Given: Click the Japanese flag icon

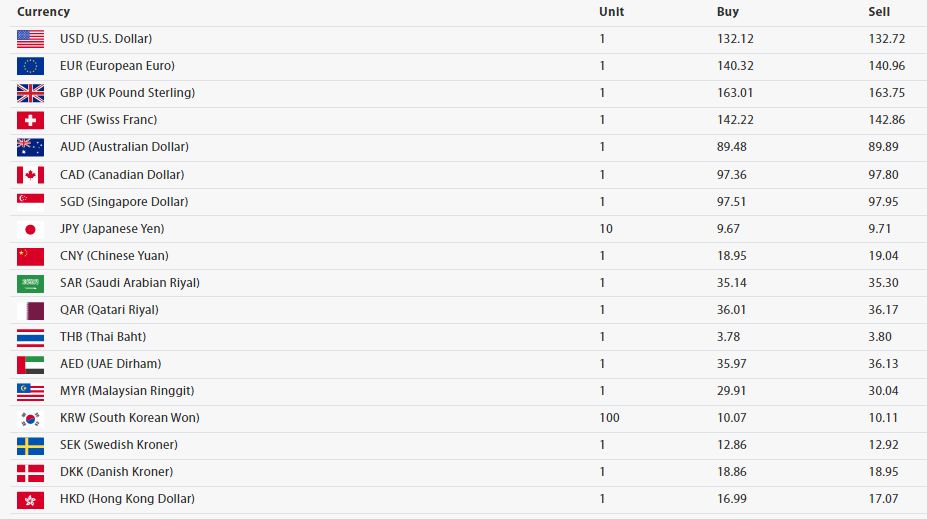Looking at the screenshot, I should [30, 229].
